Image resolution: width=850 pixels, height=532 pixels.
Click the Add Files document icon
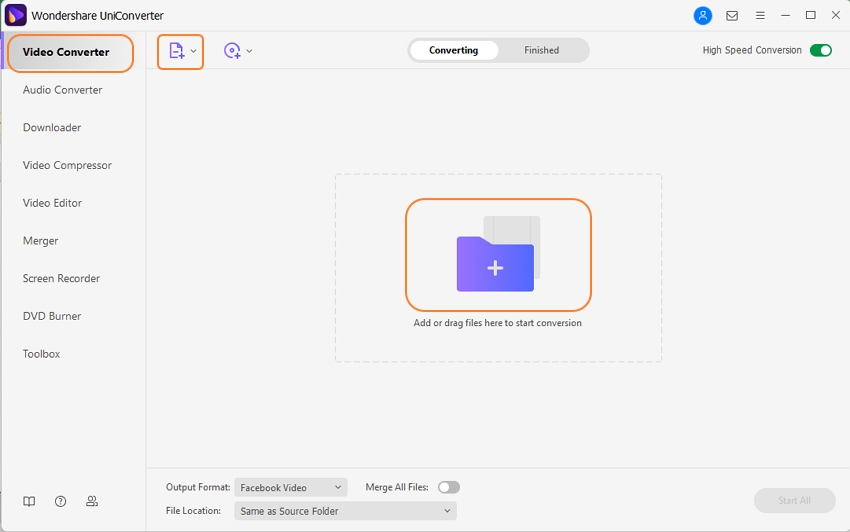coord(176,51)
